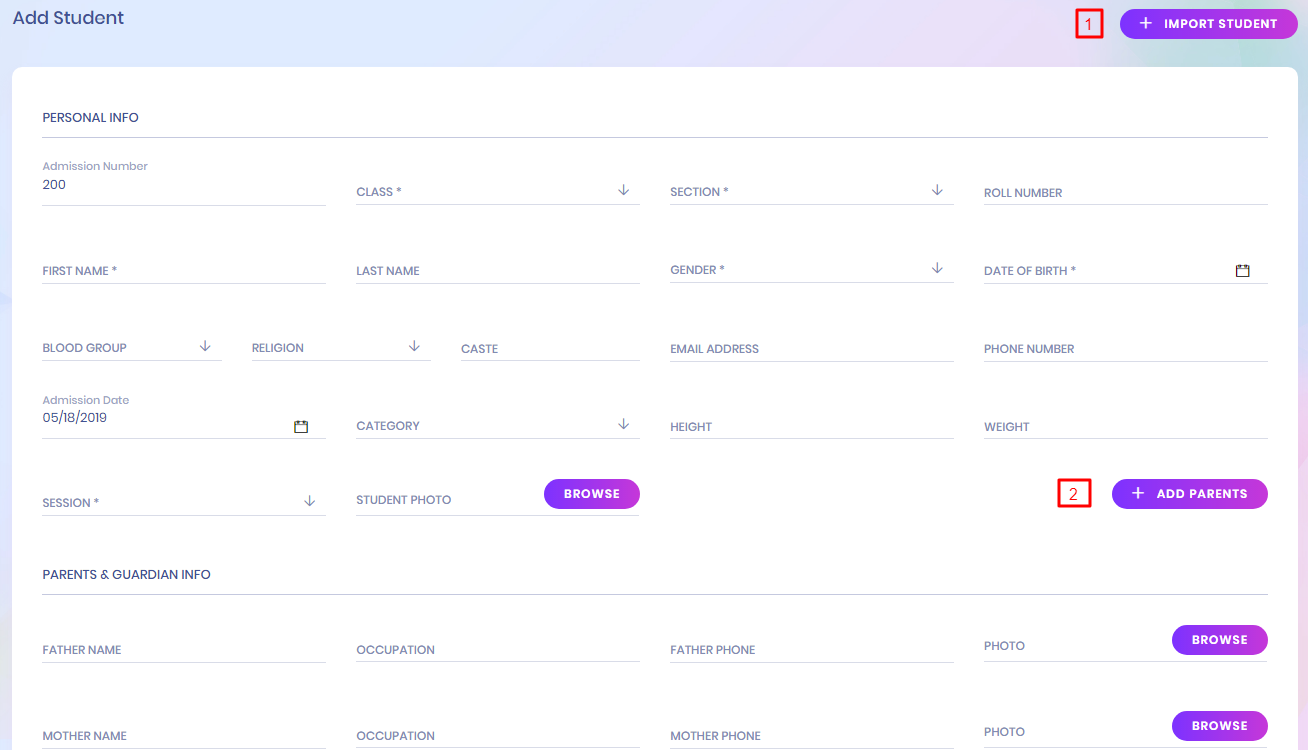Focus the Mother Phone field
Screen dimensions: 1308x750
click(x=811, y=736)
